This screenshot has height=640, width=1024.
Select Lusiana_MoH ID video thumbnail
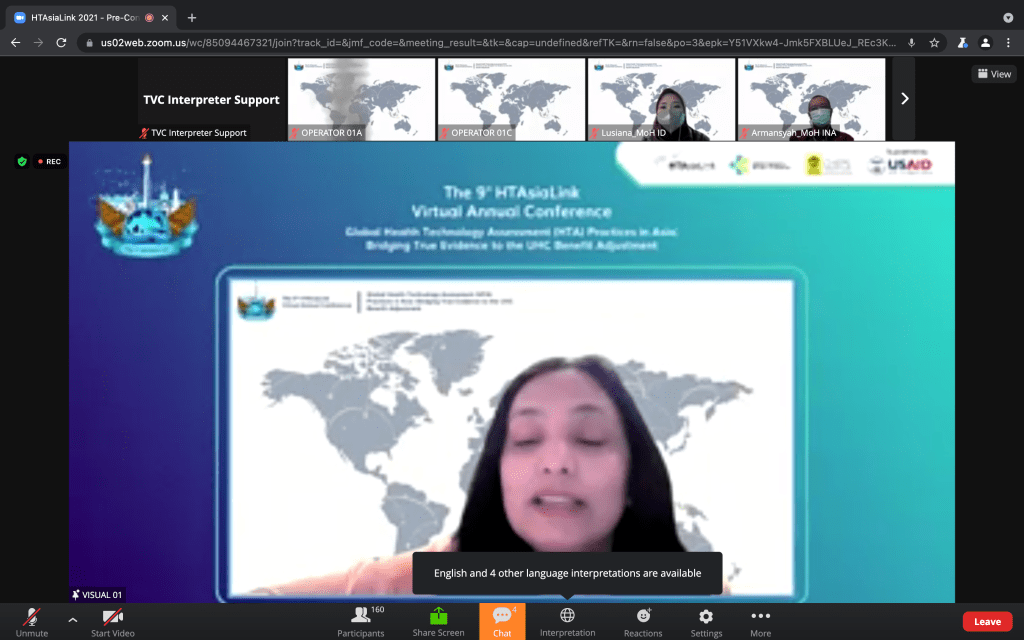[660, 99]
